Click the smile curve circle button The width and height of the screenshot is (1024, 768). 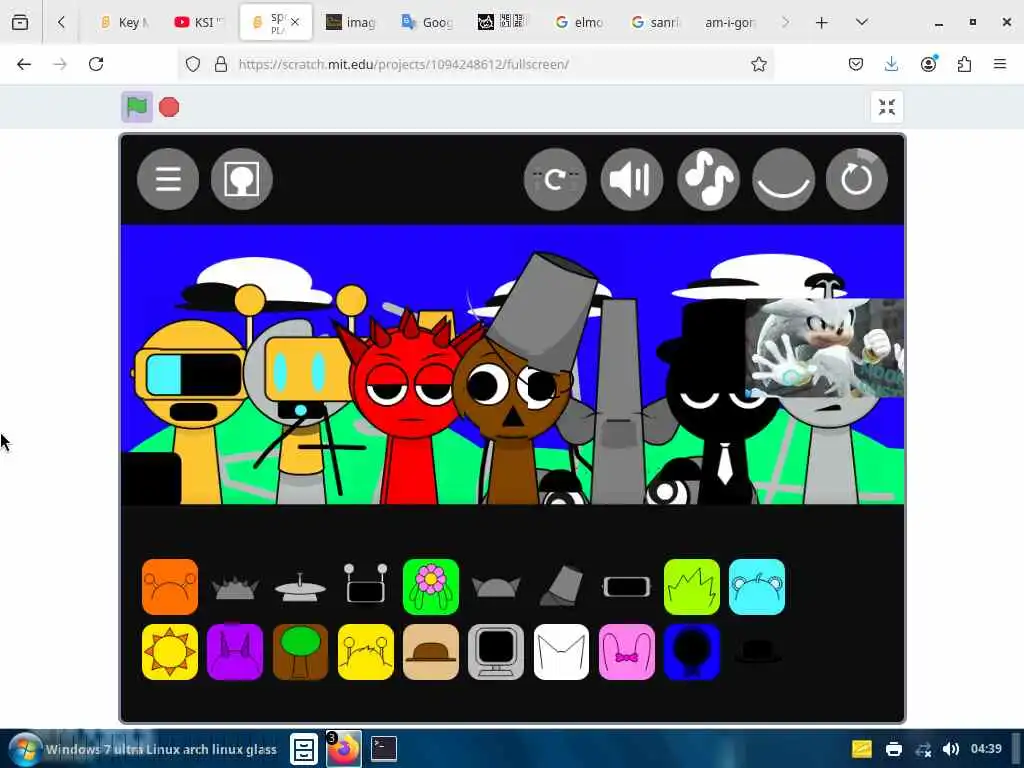pyautogui.click(x=784, y=180)
